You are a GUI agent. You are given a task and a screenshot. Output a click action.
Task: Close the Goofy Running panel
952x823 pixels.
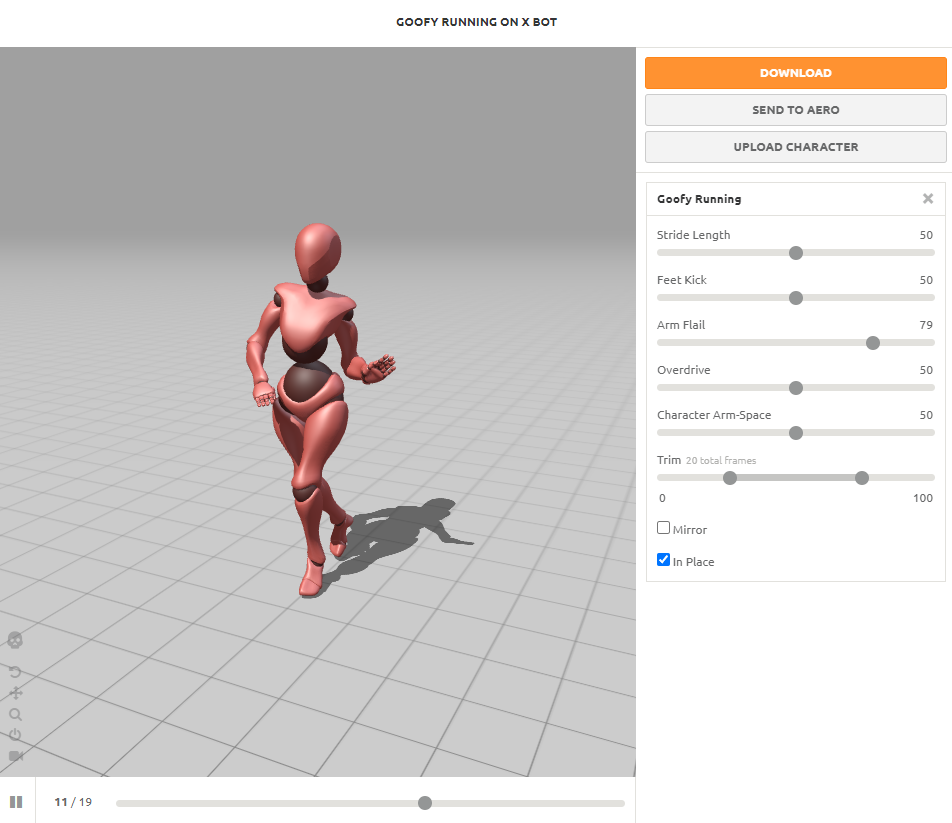[x=928, y=198]
